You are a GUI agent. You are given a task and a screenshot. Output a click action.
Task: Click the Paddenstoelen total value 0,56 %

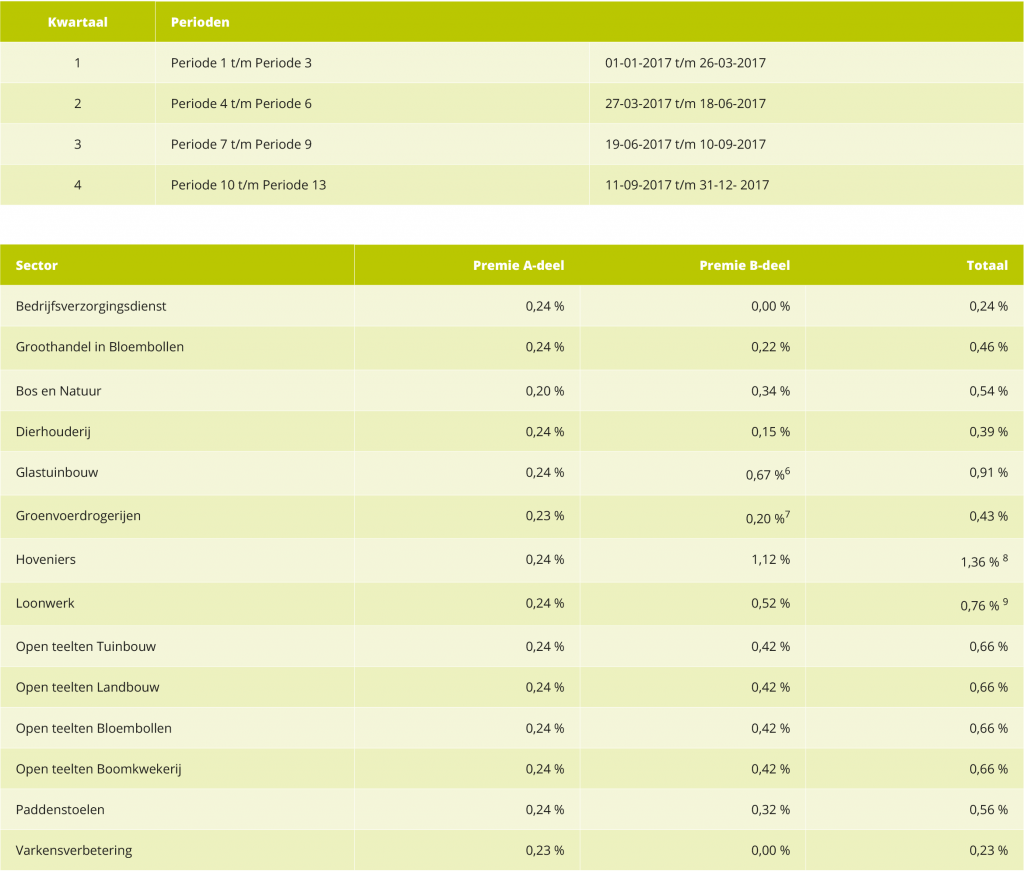point(988,810)
